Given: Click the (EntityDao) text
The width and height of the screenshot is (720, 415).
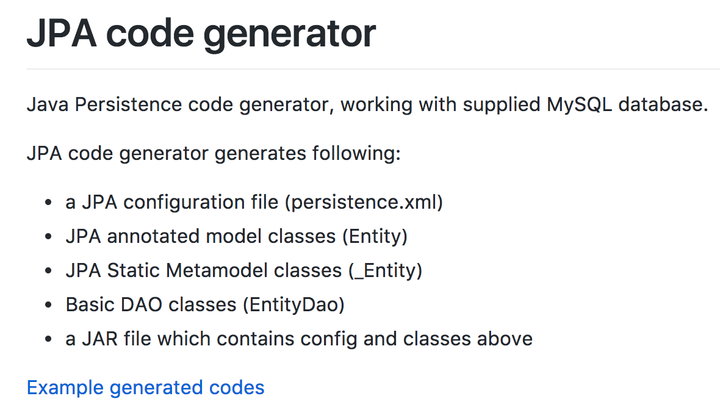Looking at the screenshot, I should pos(293,305).
